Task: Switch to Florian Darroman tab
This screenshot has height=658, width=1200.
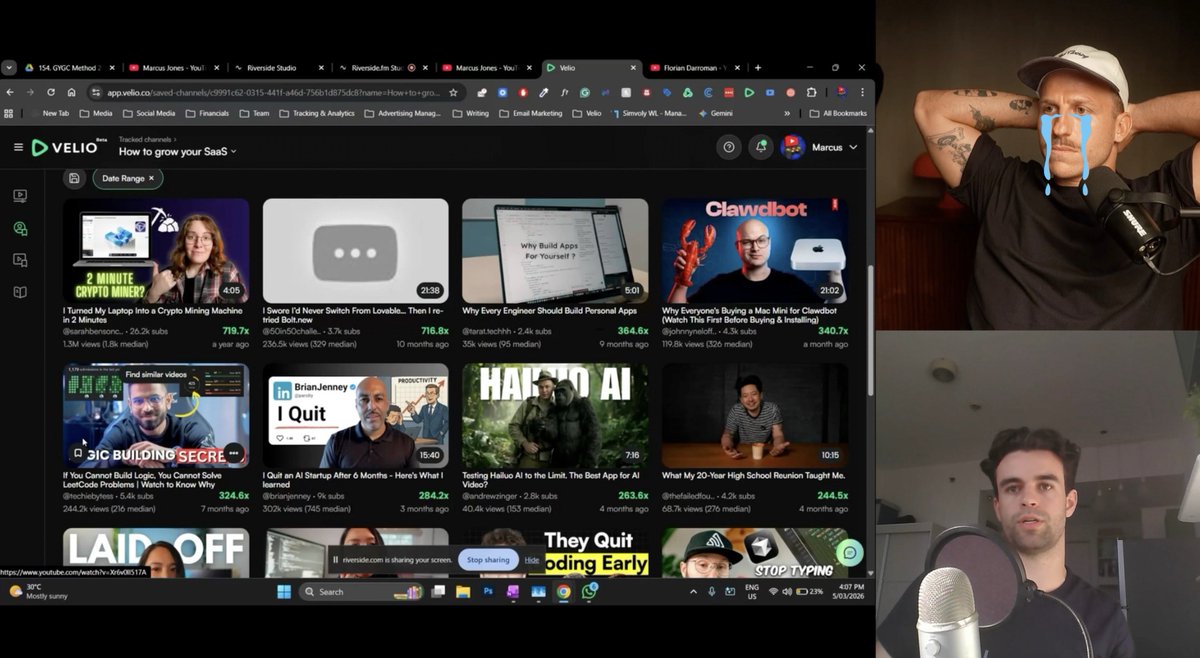Action: [x=693, y=68]
